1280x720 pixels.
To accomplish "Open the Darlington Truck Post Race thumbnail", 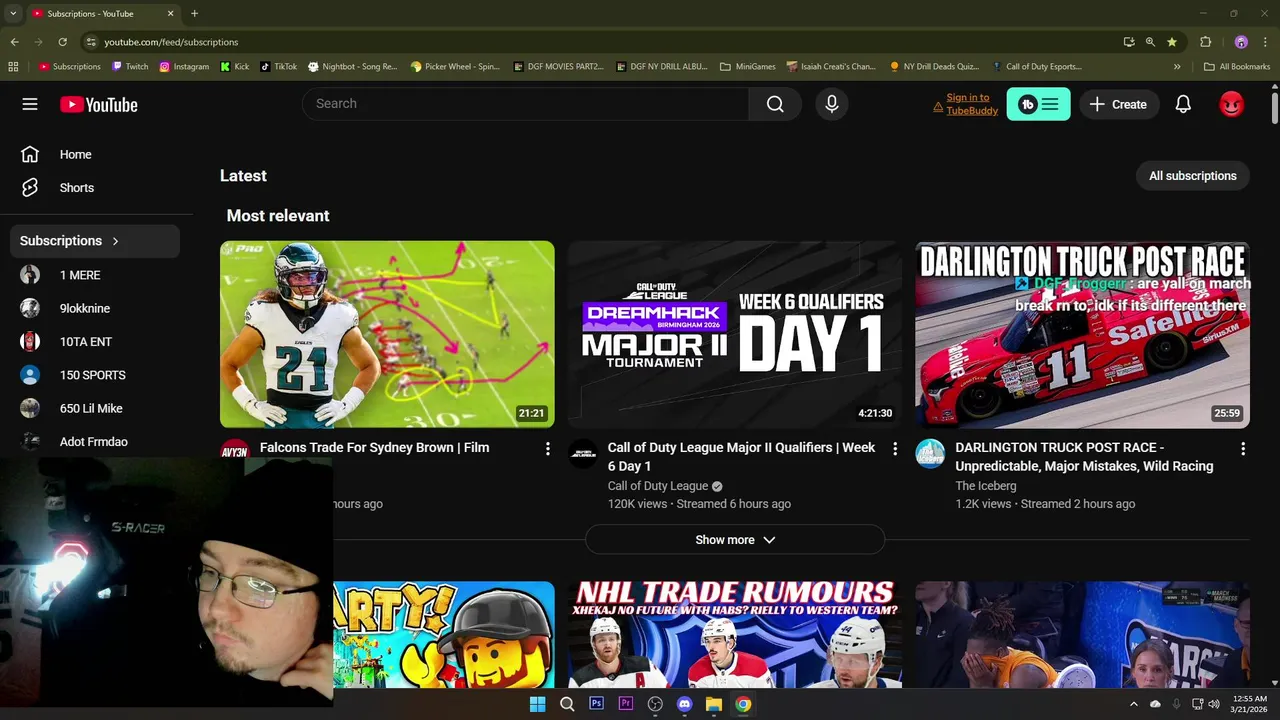I will pyautogui.click(x=1083, y=334).
